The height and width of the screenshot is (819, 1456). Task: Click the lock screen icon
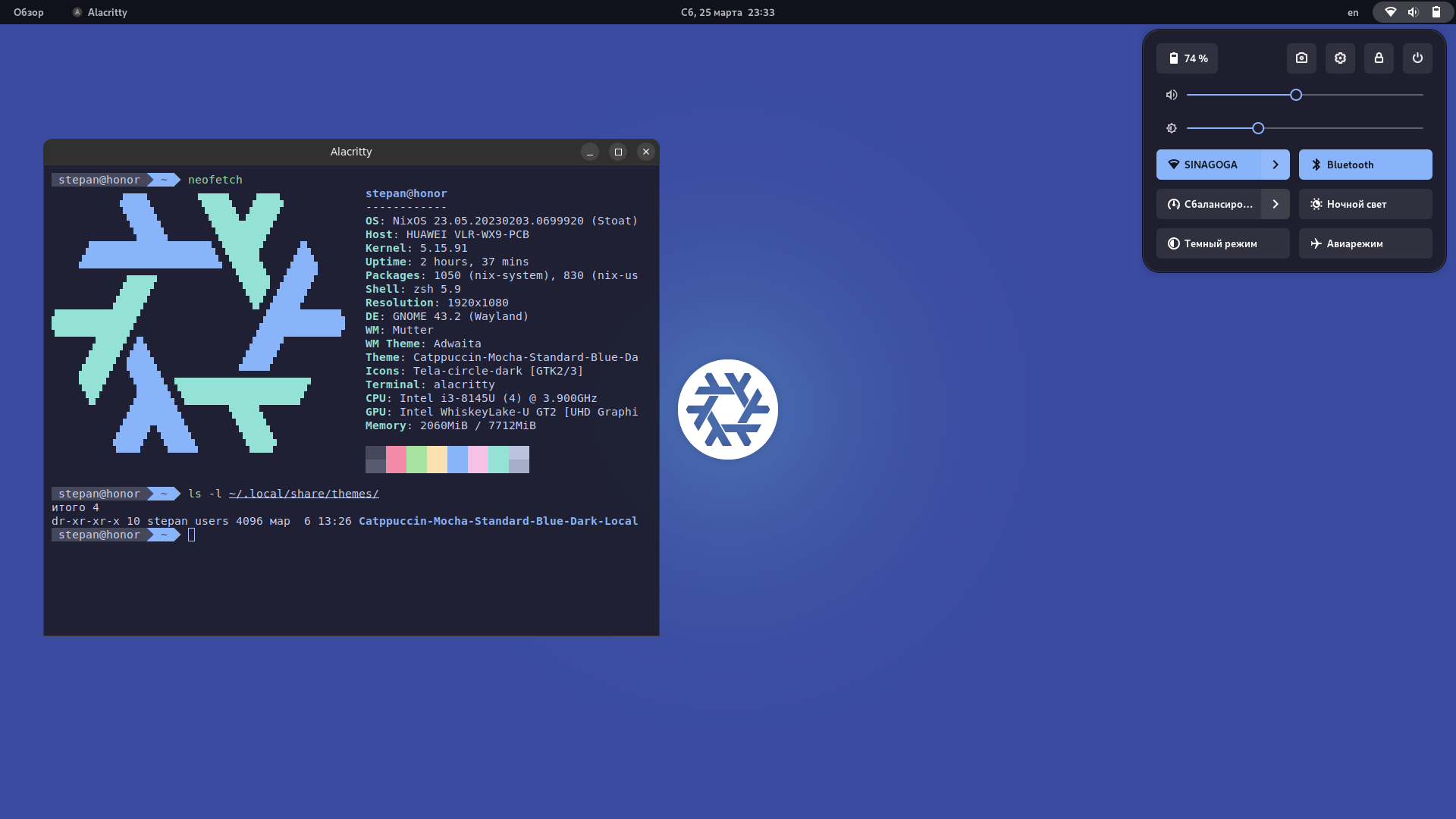[1379, 58]
